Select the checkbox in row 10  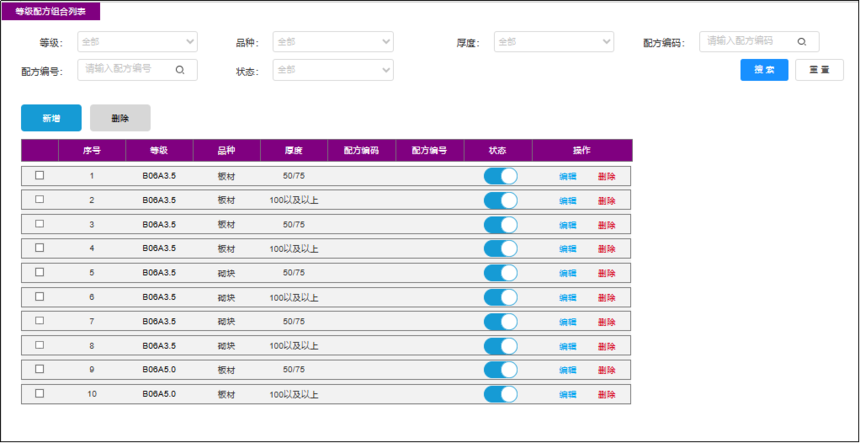[39, 393]
